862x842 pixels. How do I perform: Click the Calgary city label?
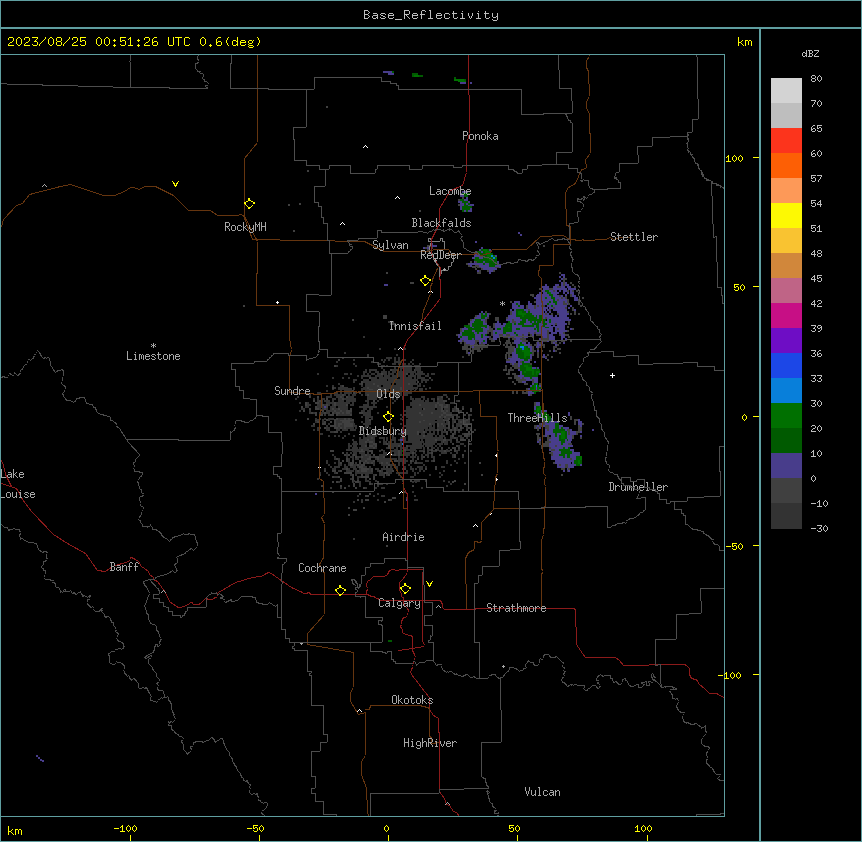[399, 603]
